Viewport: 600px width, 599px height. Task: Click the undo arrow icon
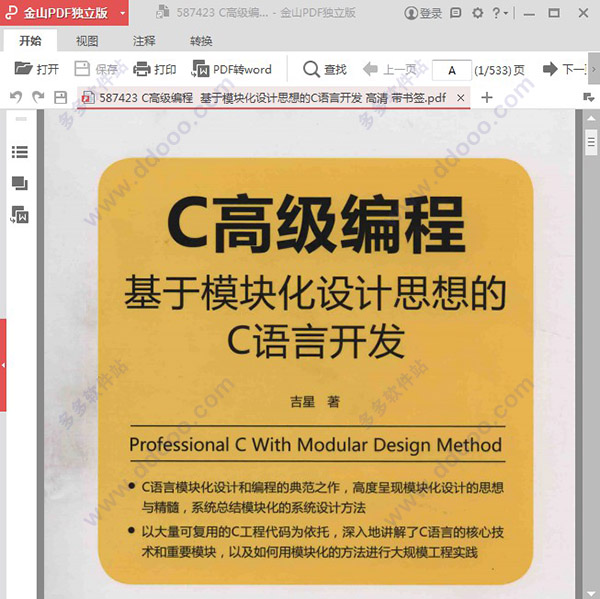(16, 97)
